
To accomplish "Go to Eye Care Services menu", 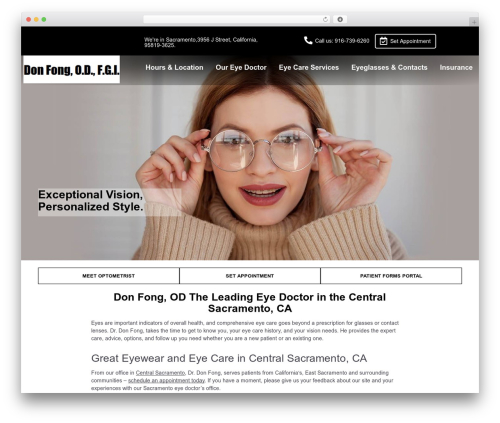I will click(x=309, y=67).
